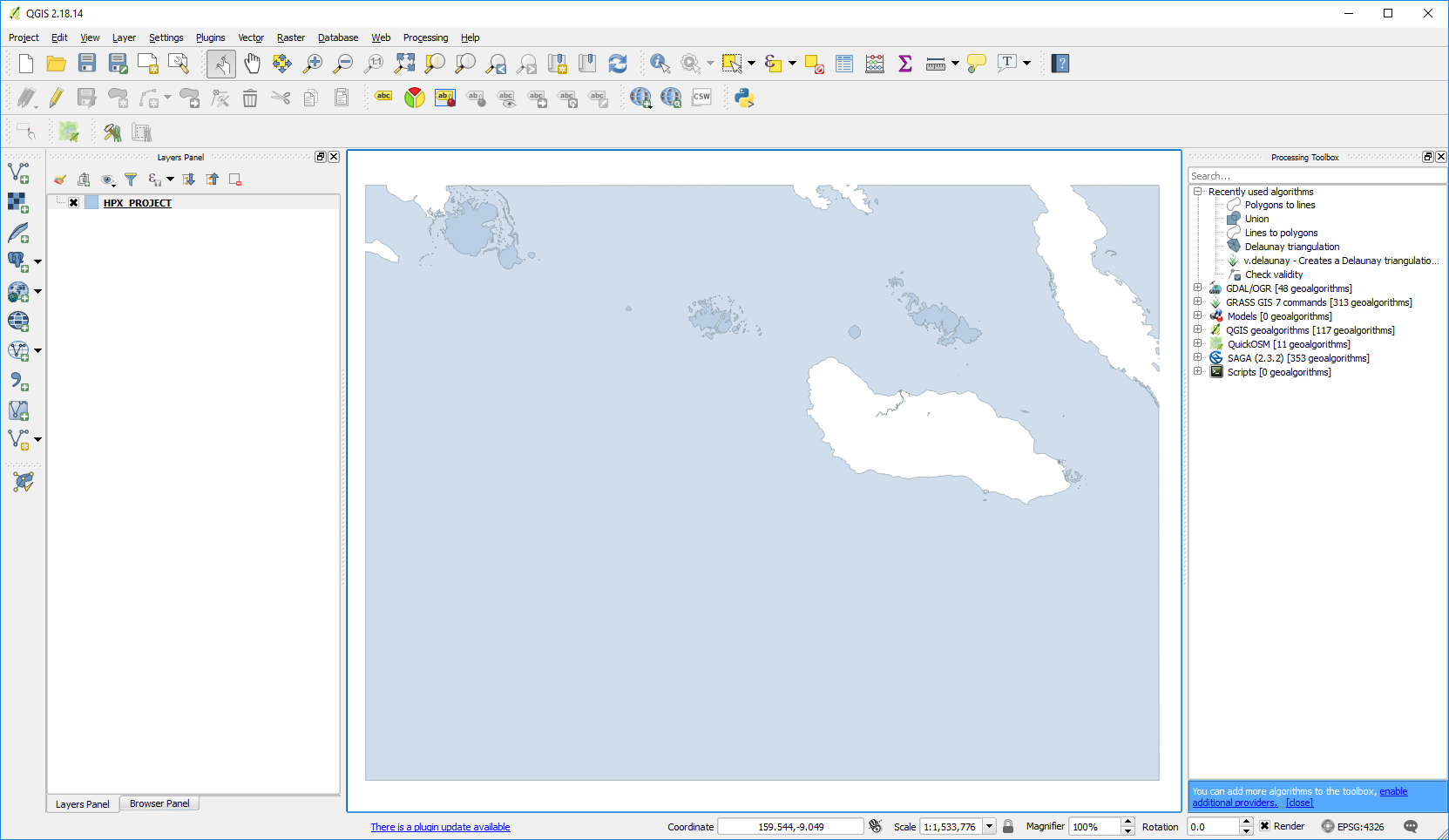Expand the Models group
Screen dimensions: 1449x840
click(1198, 315)
